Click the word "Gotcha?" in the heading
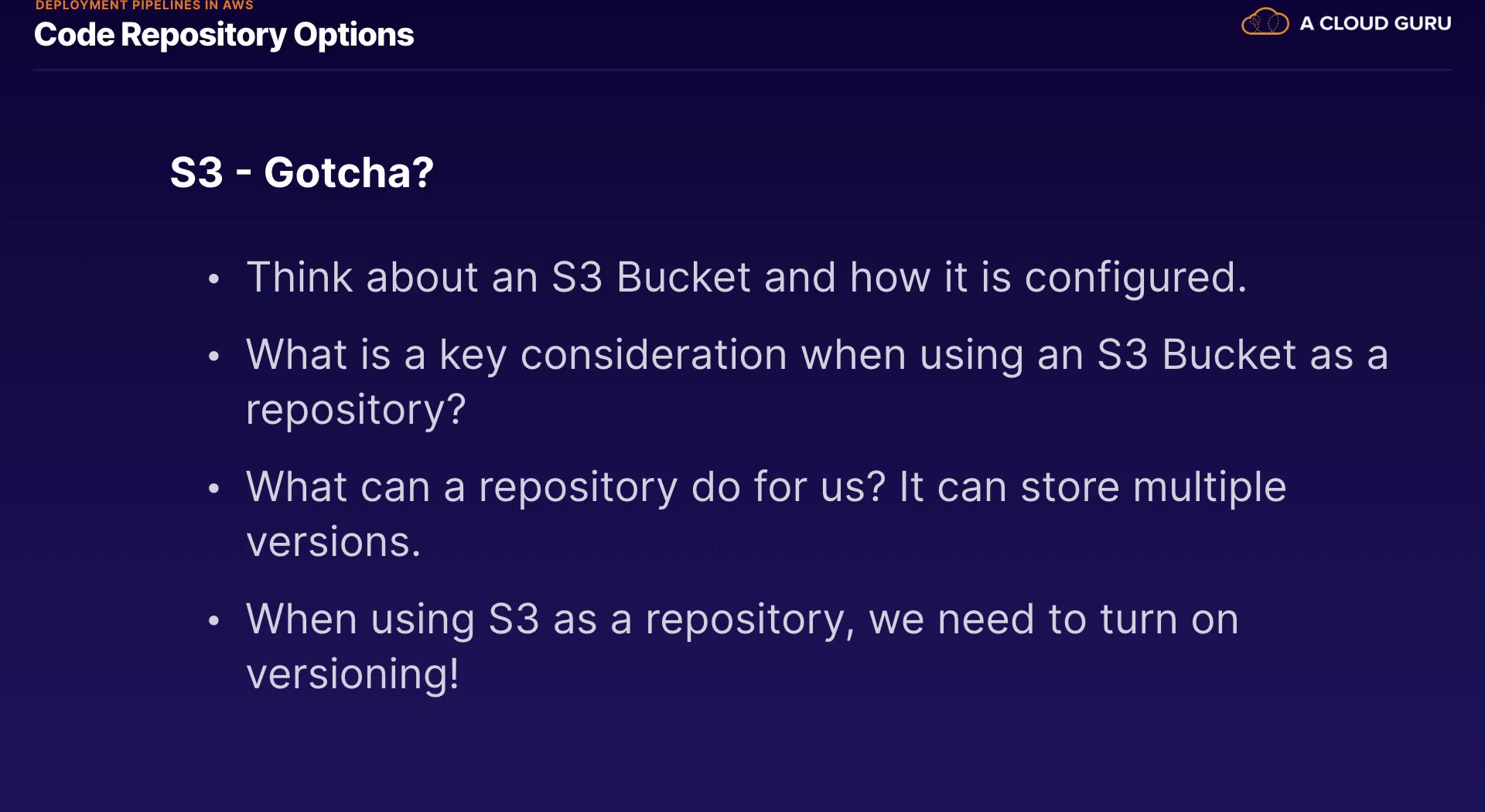Viewport: 1485px width, 812px height. 349,172
